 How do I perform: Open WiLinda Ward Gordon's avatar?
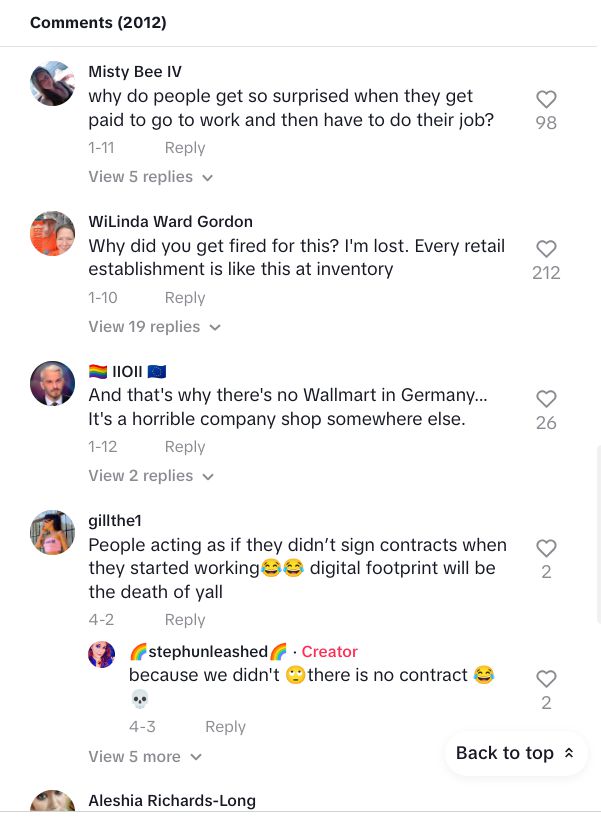pos(52,234)
